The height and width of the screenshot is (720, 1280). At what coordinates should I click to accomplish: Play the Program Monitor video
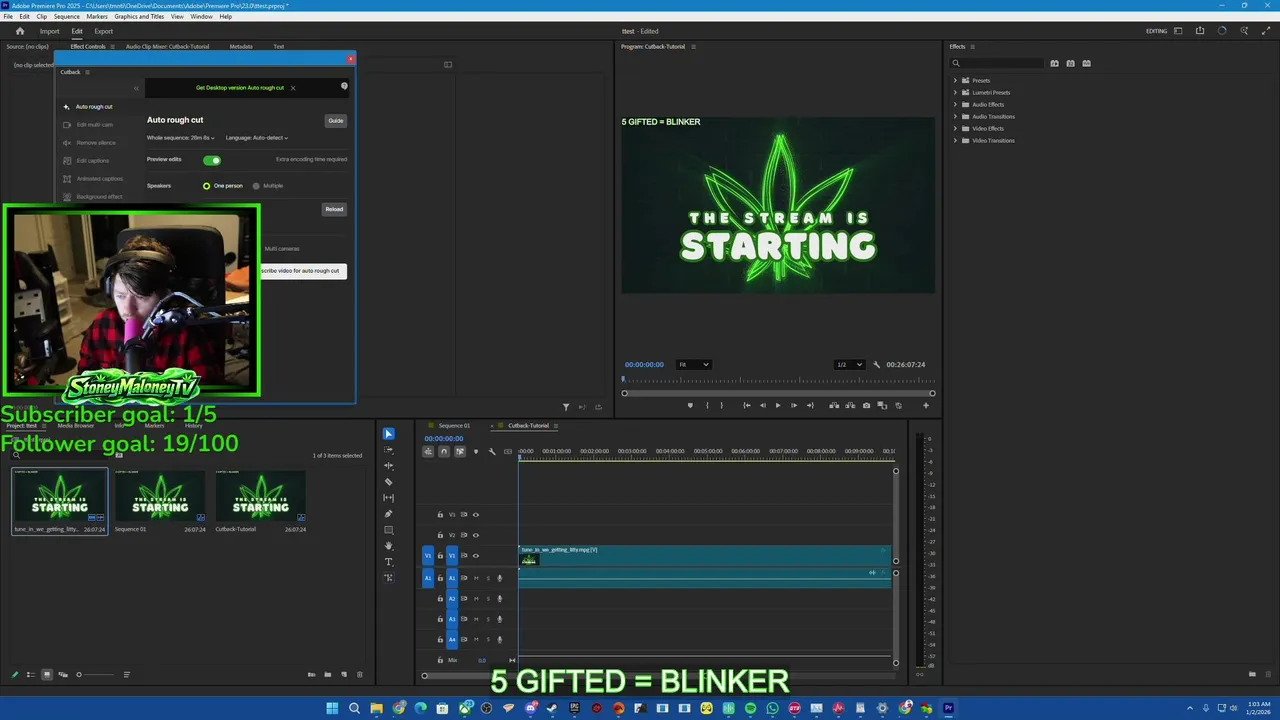coord(778,405)
